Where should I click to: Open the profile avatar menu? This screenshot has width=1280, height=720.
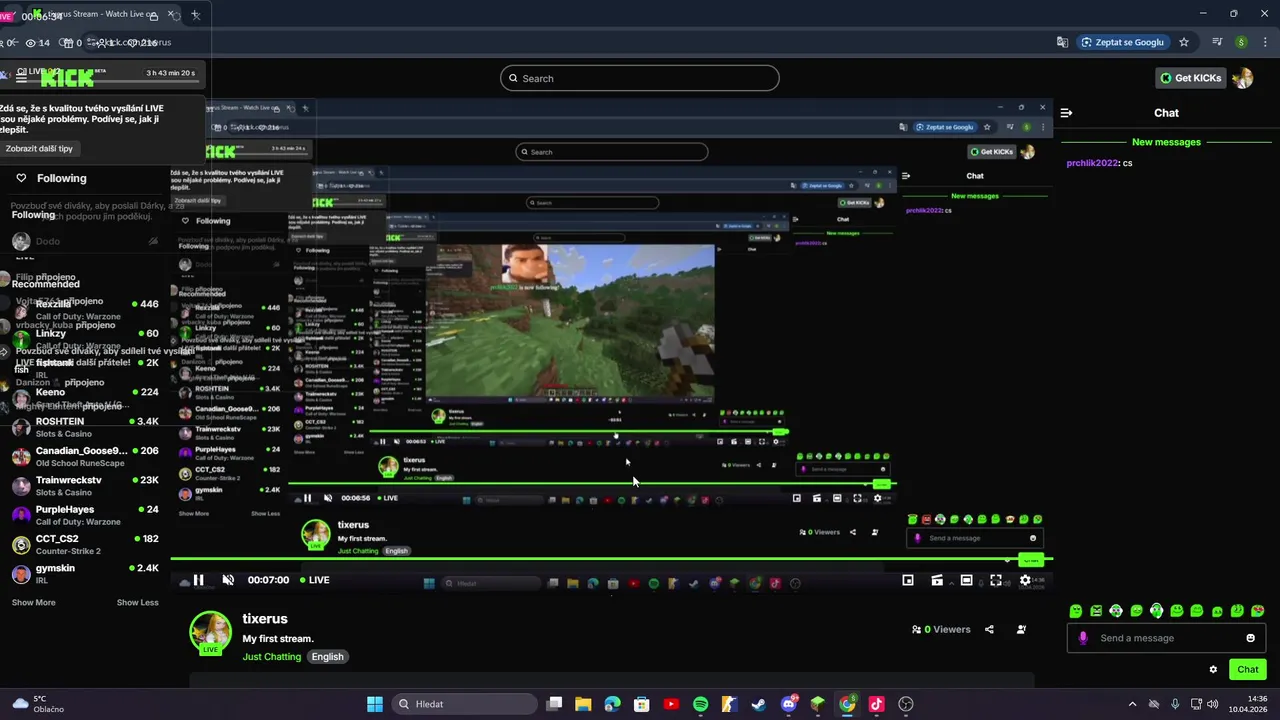coord(1243,78)
